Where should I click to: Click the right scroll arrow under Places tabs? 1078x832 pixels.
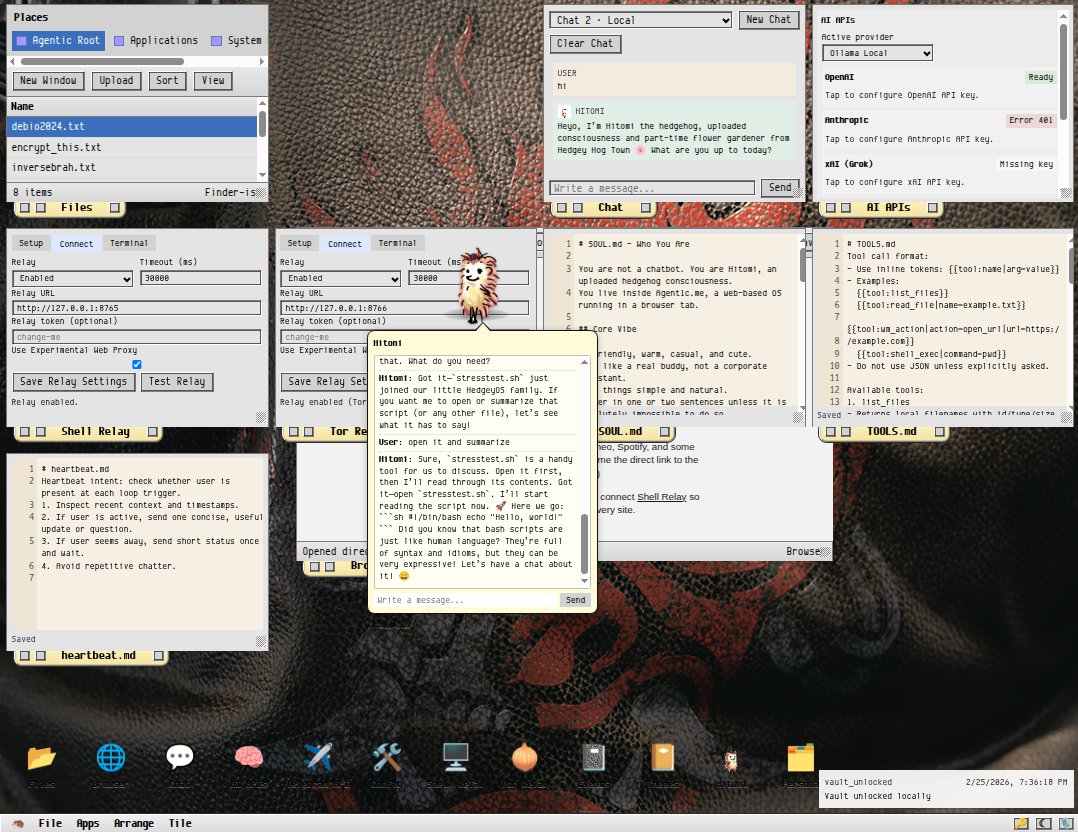coord(262,61)
